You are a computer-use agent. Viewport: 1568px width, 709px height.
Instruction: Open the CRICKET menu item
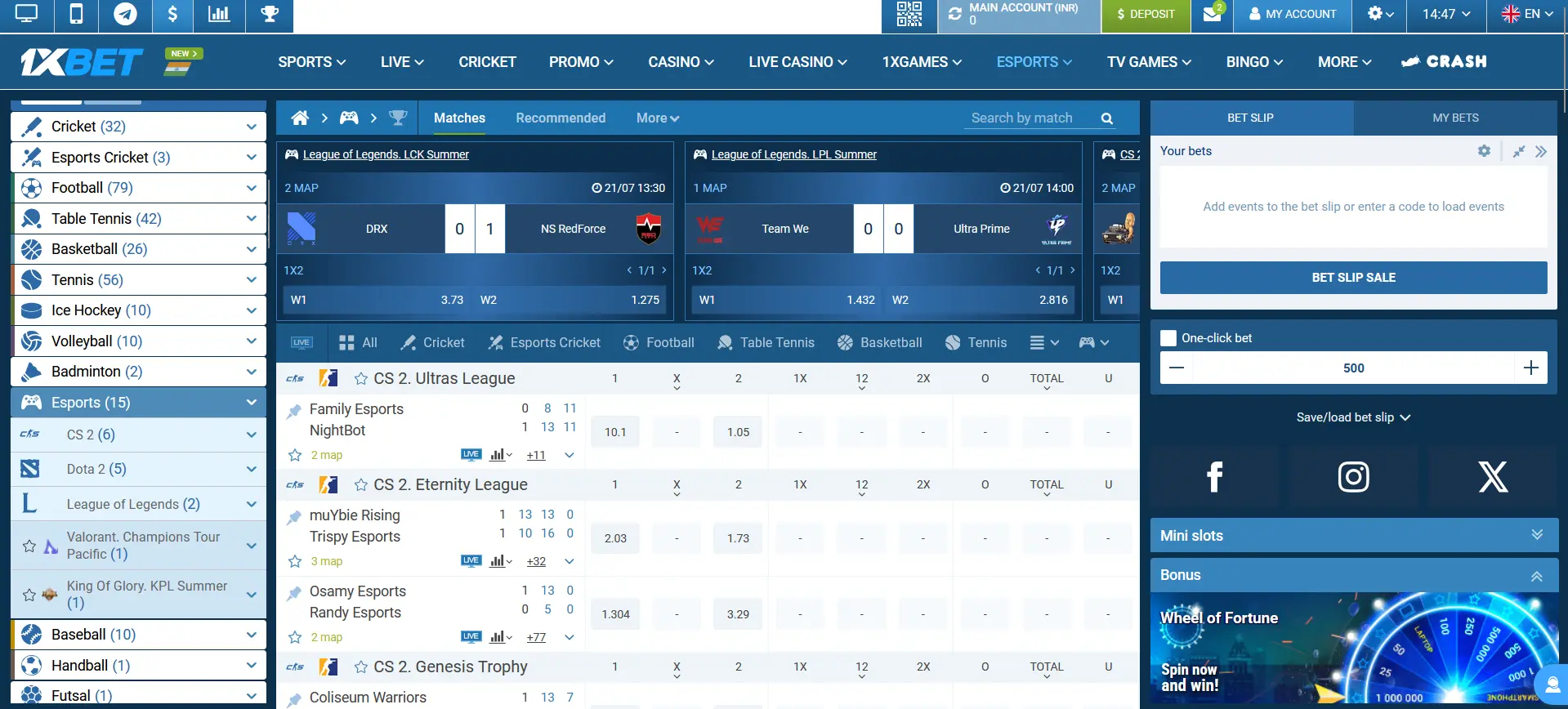point(487,62)
